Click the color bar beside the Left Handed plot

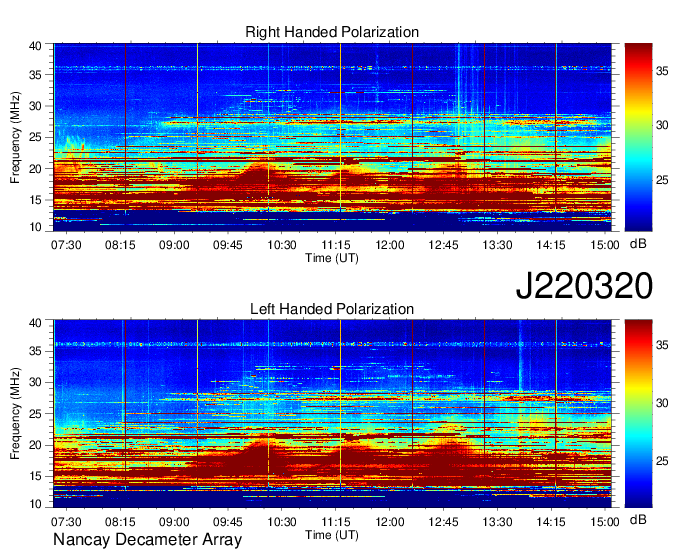pos(638,414)
